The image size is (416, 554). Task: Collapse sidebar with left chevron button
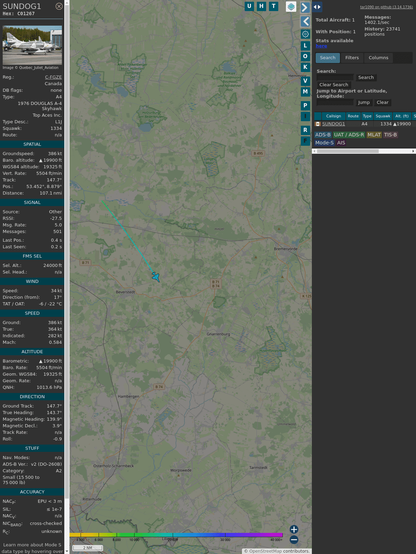tap(305, 21)
